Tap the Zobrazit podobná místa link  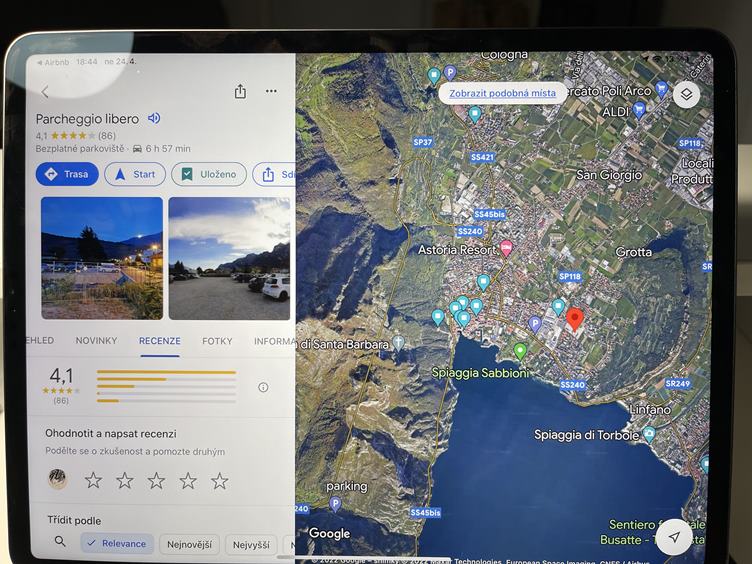[x=503, y=93]
